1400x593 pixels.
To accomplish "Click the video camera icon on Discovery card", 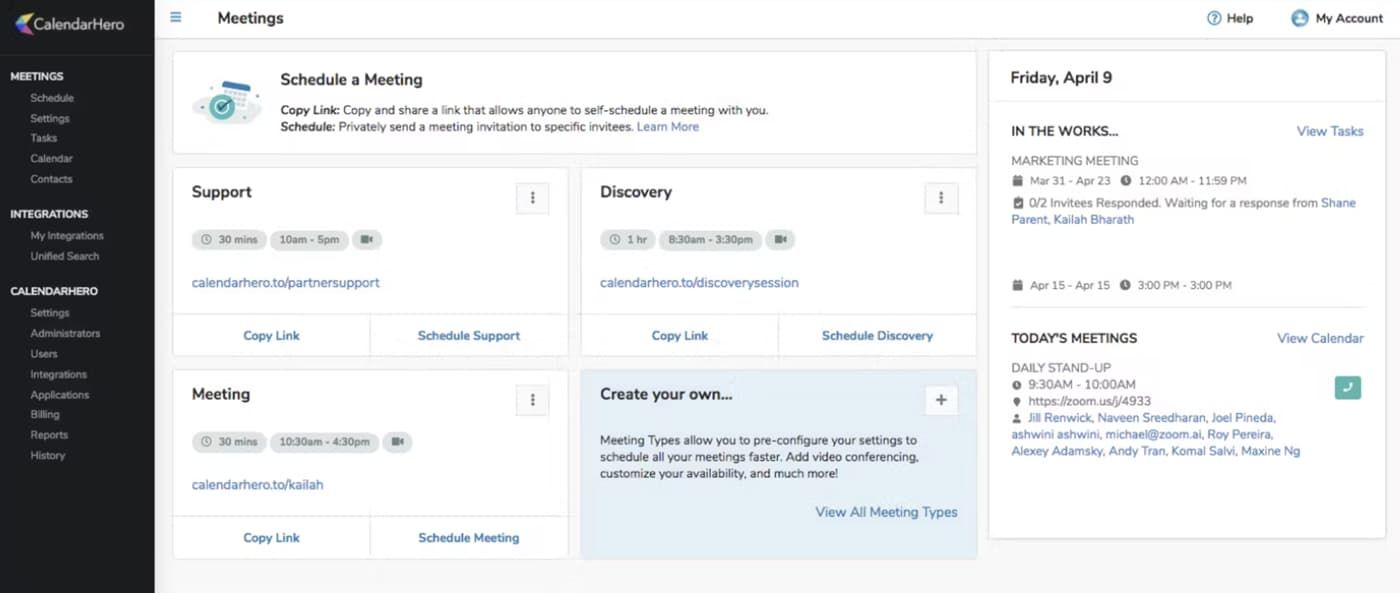I will (780, 240).
